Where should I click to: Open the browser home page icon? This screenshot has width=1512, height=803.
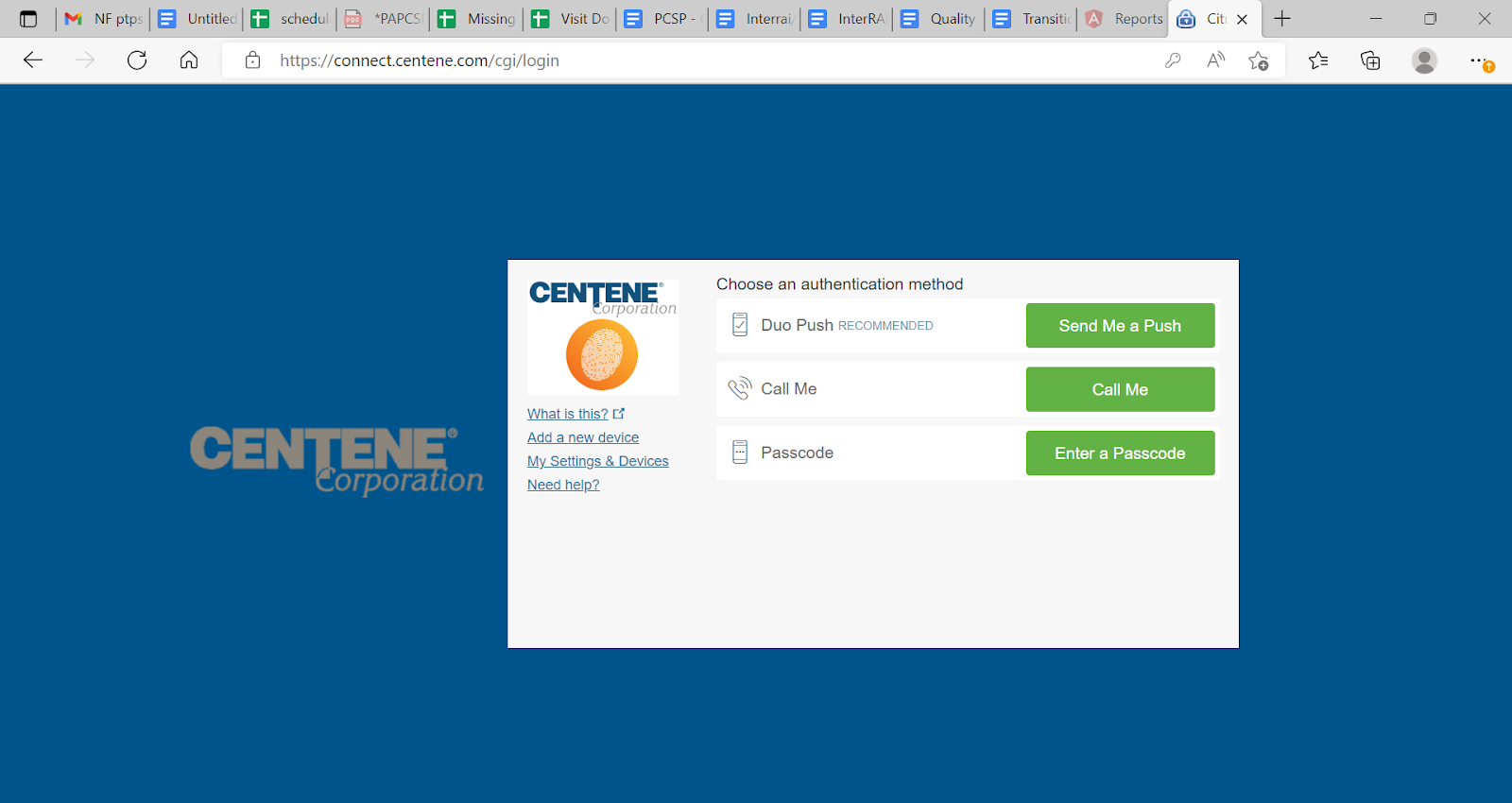click(189, 60)
